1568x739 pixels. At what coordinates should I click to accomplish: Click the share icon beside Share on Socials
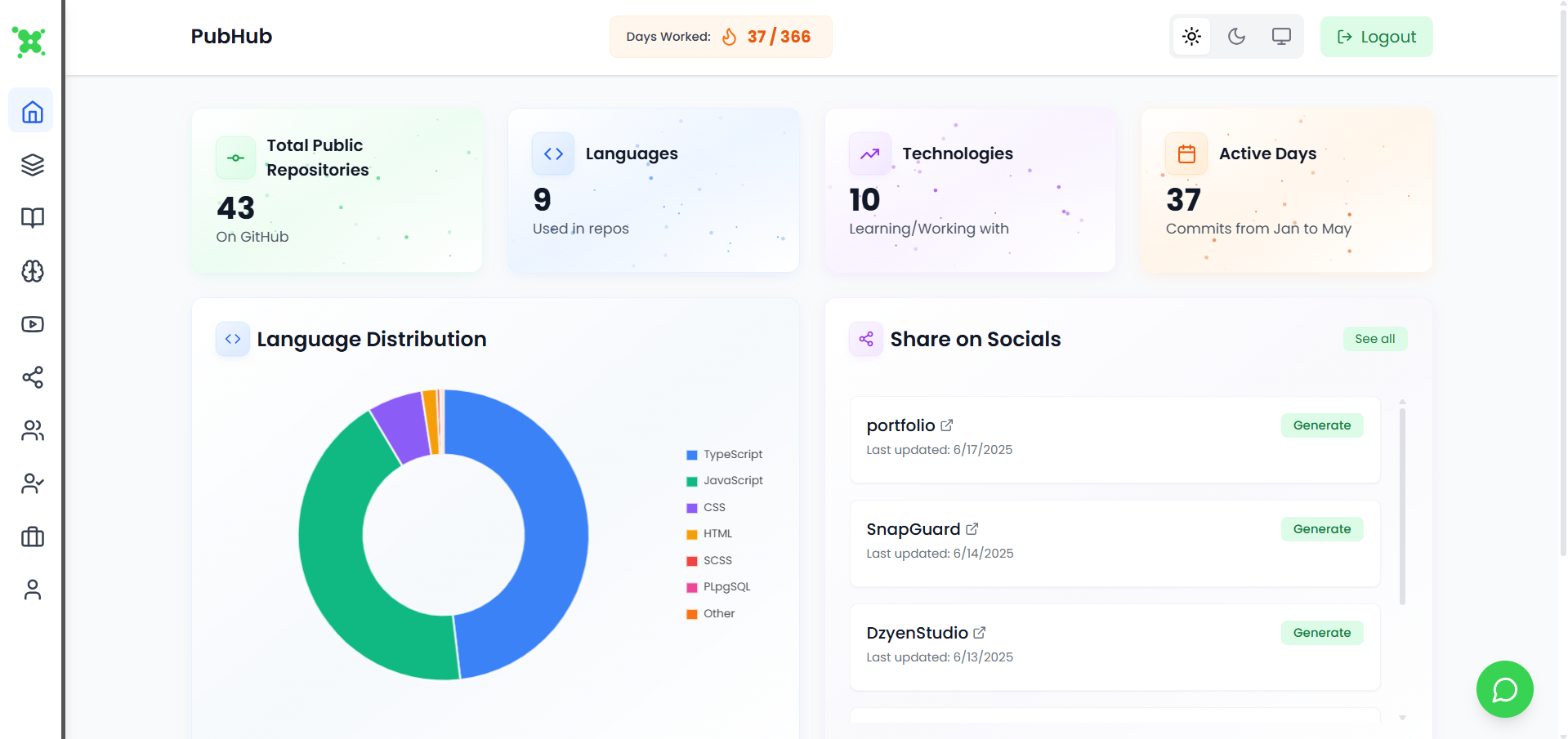pos(866,339)
